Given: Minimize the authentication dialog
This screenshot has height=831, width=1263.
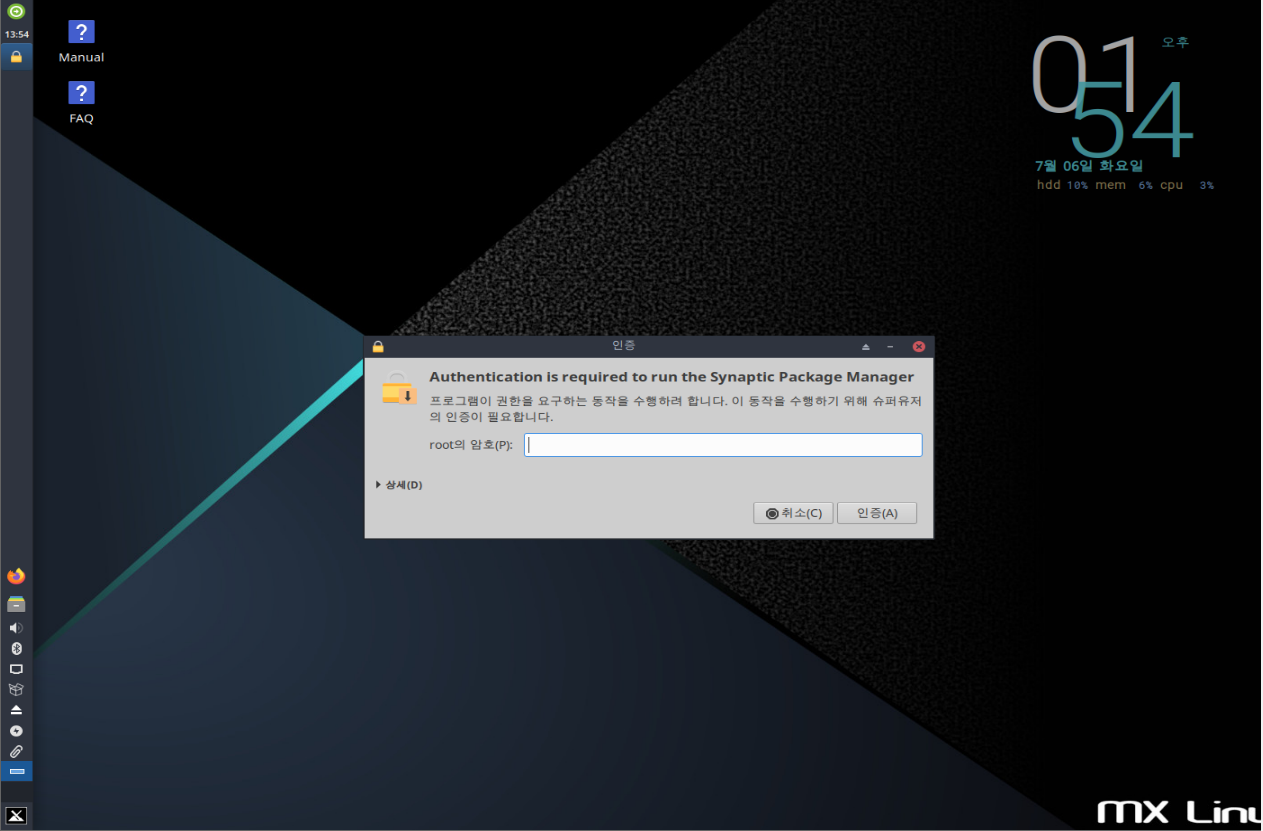Looking at the screenshot, I should (890, 347).
